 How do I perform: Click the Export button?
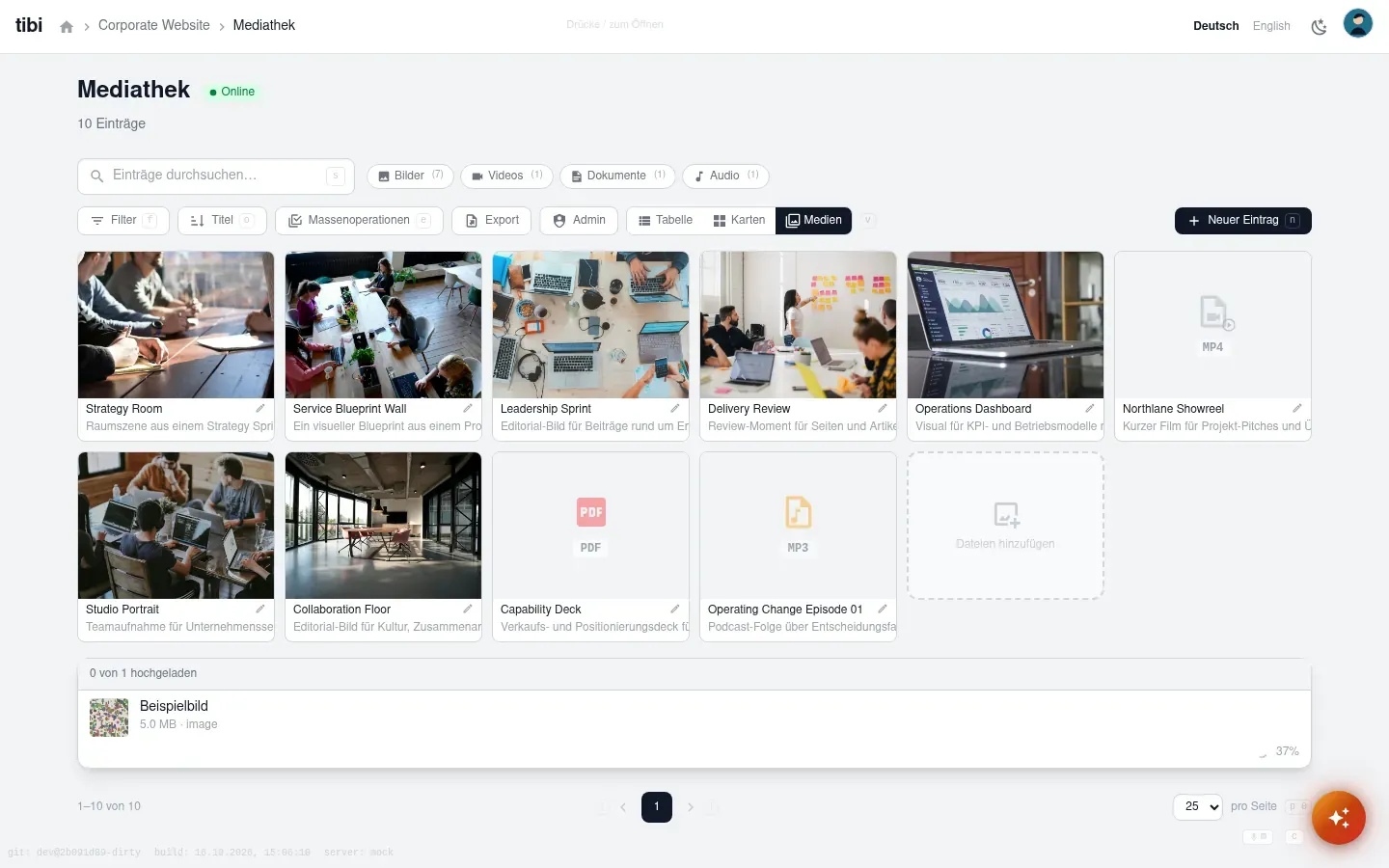point(493,221)
